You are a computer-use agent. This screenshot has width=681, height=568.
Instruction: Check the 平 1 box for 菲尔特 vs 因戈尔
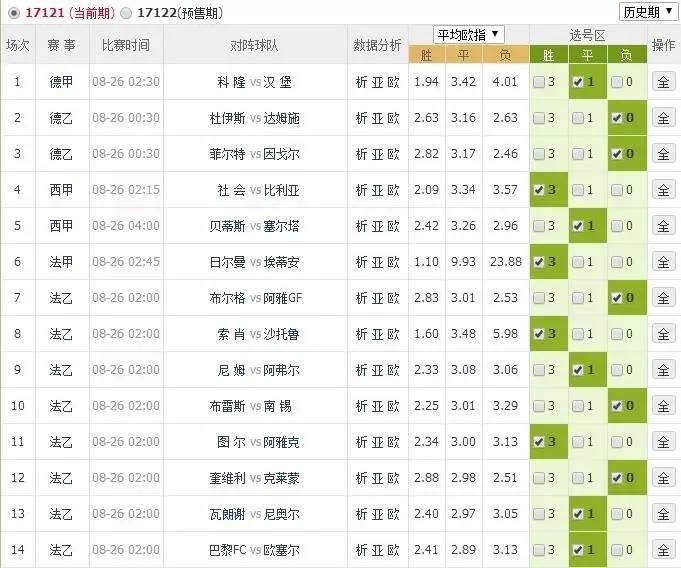pos(578,154)
